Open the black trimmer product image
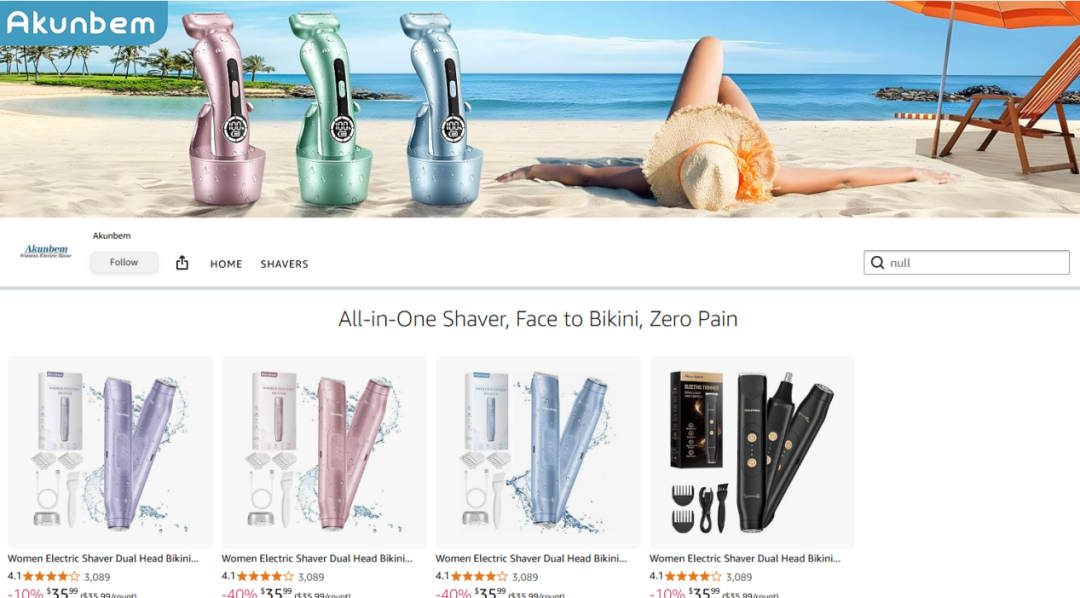This screenshot has height=598, width=1080. 752,452
